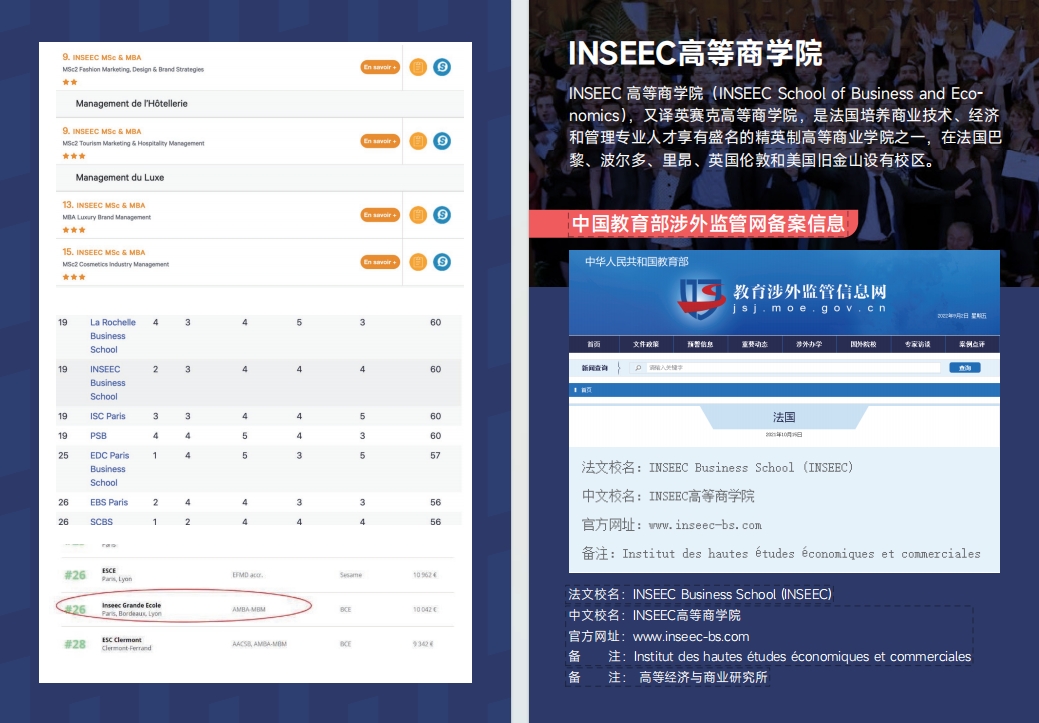Click the magnifier icon in the search box
Viewport: 1039px width, 723px height.
point(637,368)
